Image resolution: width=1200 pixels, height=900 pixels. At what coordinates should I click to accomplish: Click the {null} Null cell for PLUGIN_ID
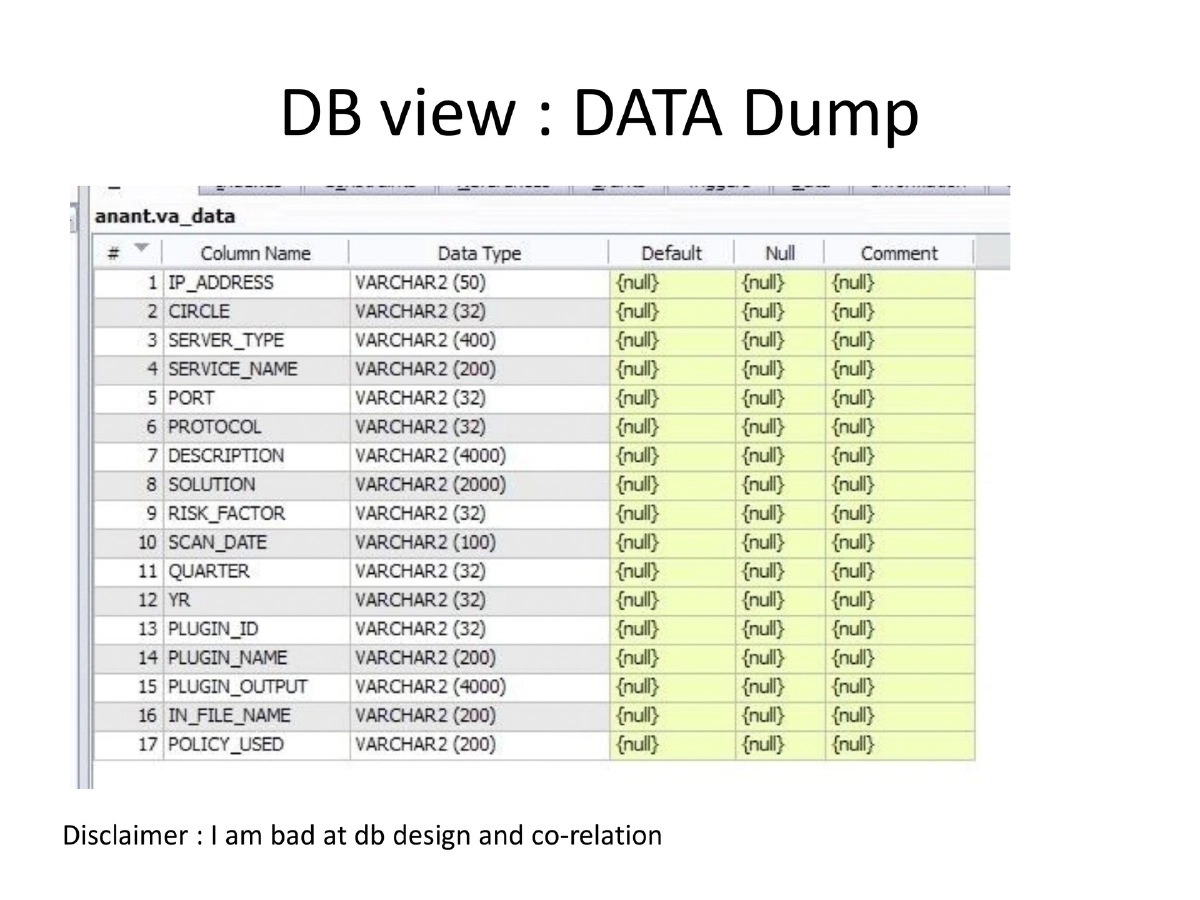(762, 628)
